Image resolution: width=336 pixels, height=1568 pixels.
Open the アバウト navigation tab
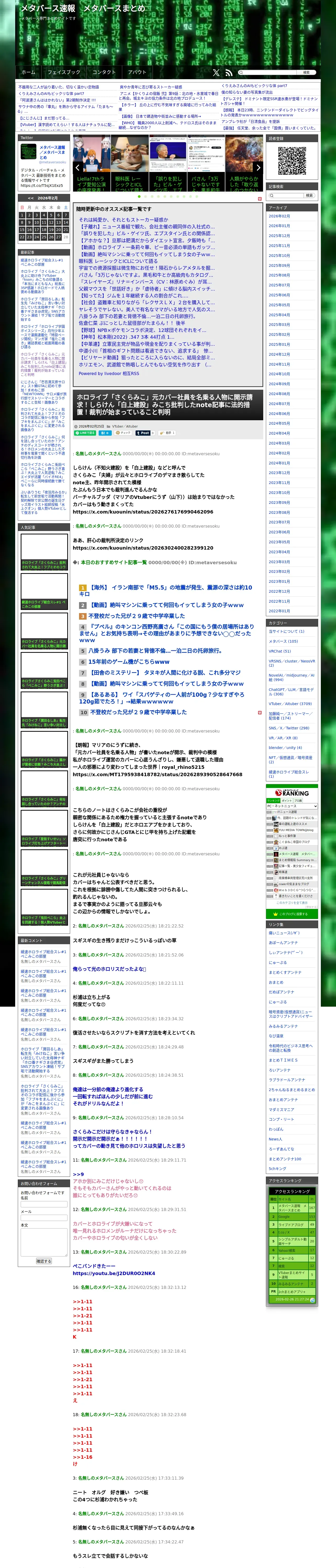pos(137,72)
